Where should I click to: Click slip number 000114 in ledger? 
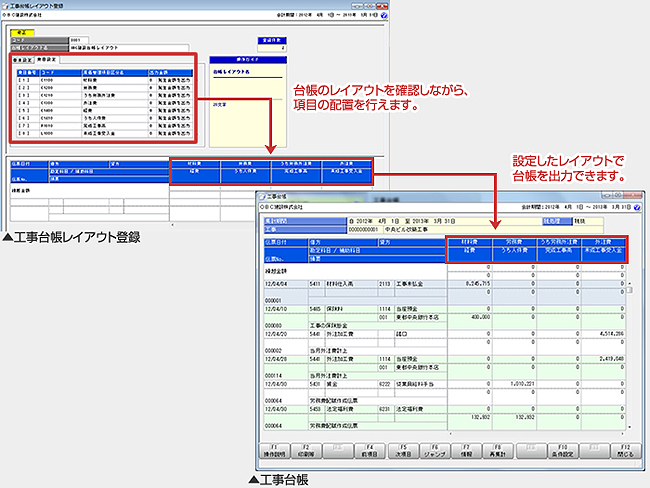click(273, 376)
